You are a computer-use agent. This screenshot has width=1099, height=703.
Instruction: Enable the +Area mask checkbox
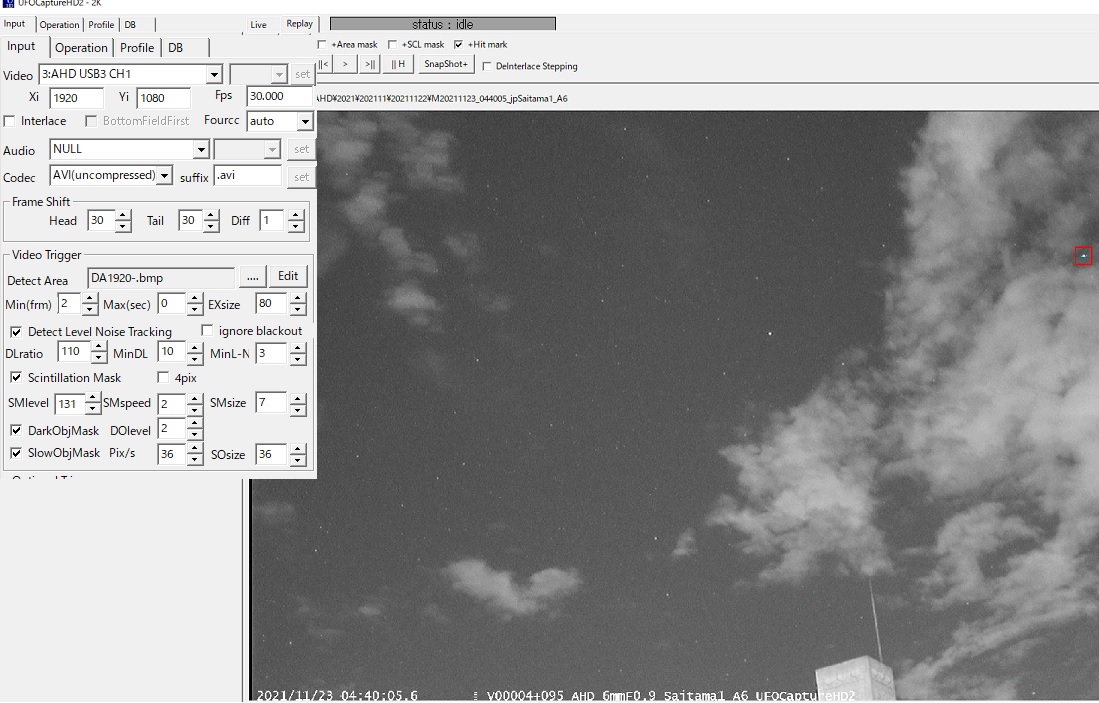point(321,44)
